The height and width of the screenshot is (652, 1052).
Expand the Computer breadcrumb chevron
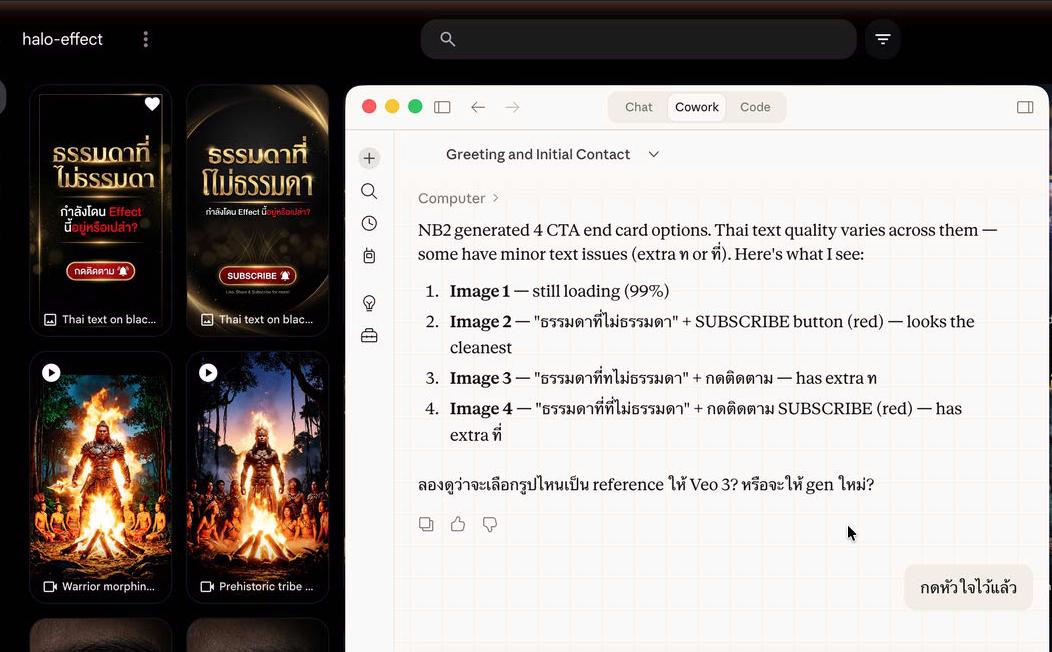pyautogui.click(x=495, y=198)
